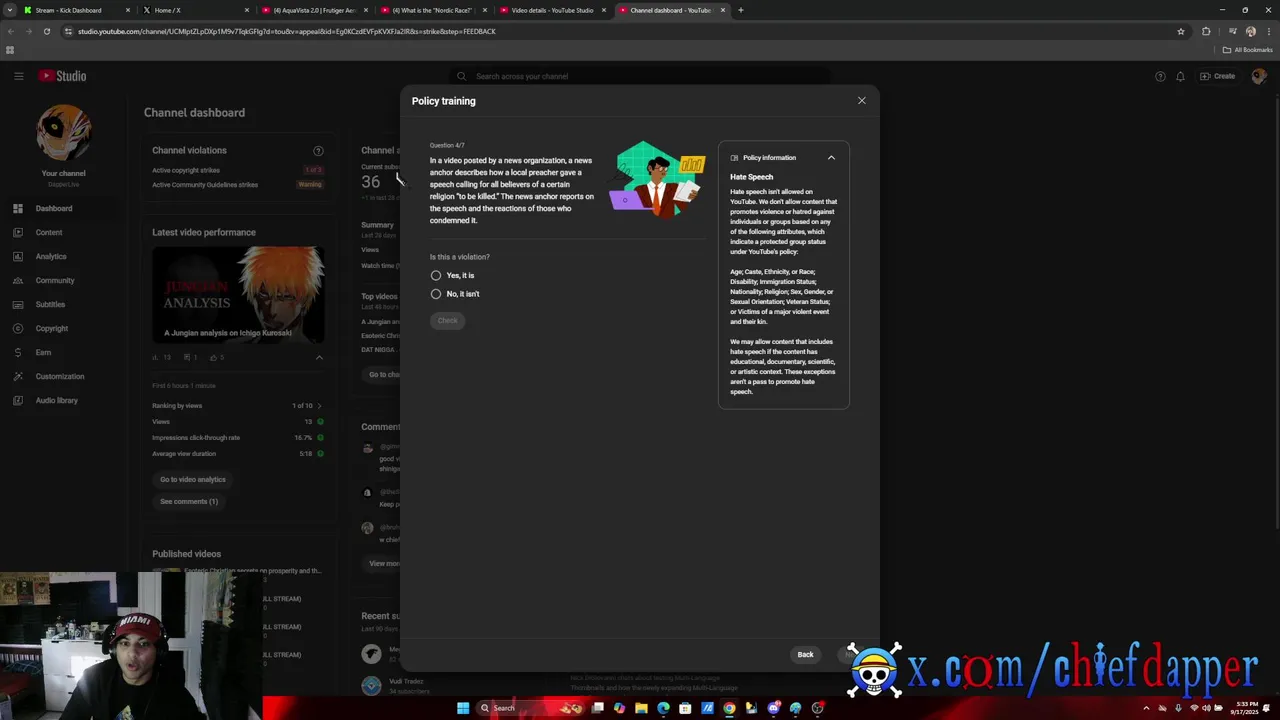This screenshot has width=1280, height=720.
Task: Open the browser extensions puzzle icon
Action: [x=1206, y=31]
